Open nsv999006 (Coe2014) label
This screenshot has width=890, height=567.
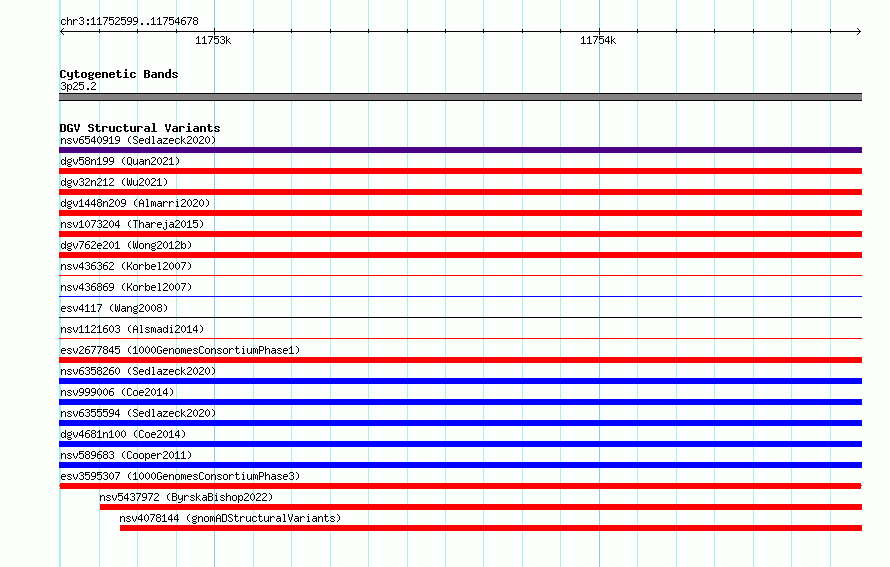pyautogui.click(x=117, y=392)
